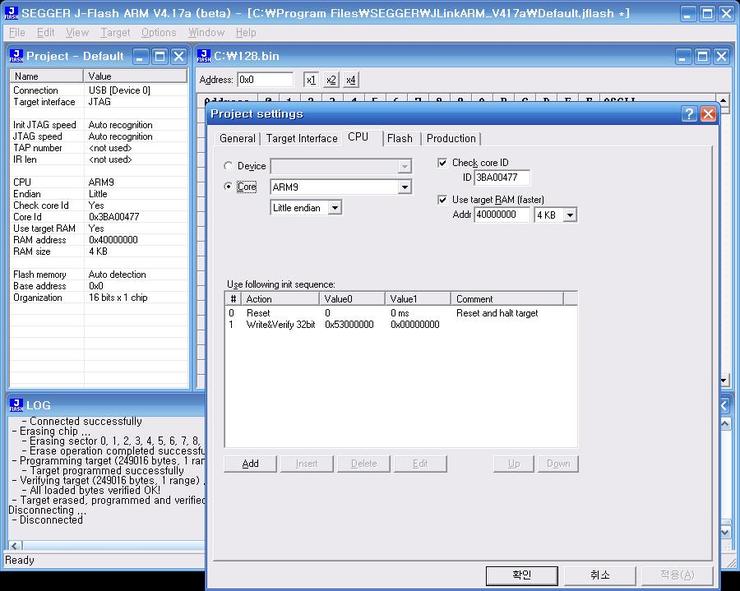Toggle the Check core ID checkbox

pos(442,163)
